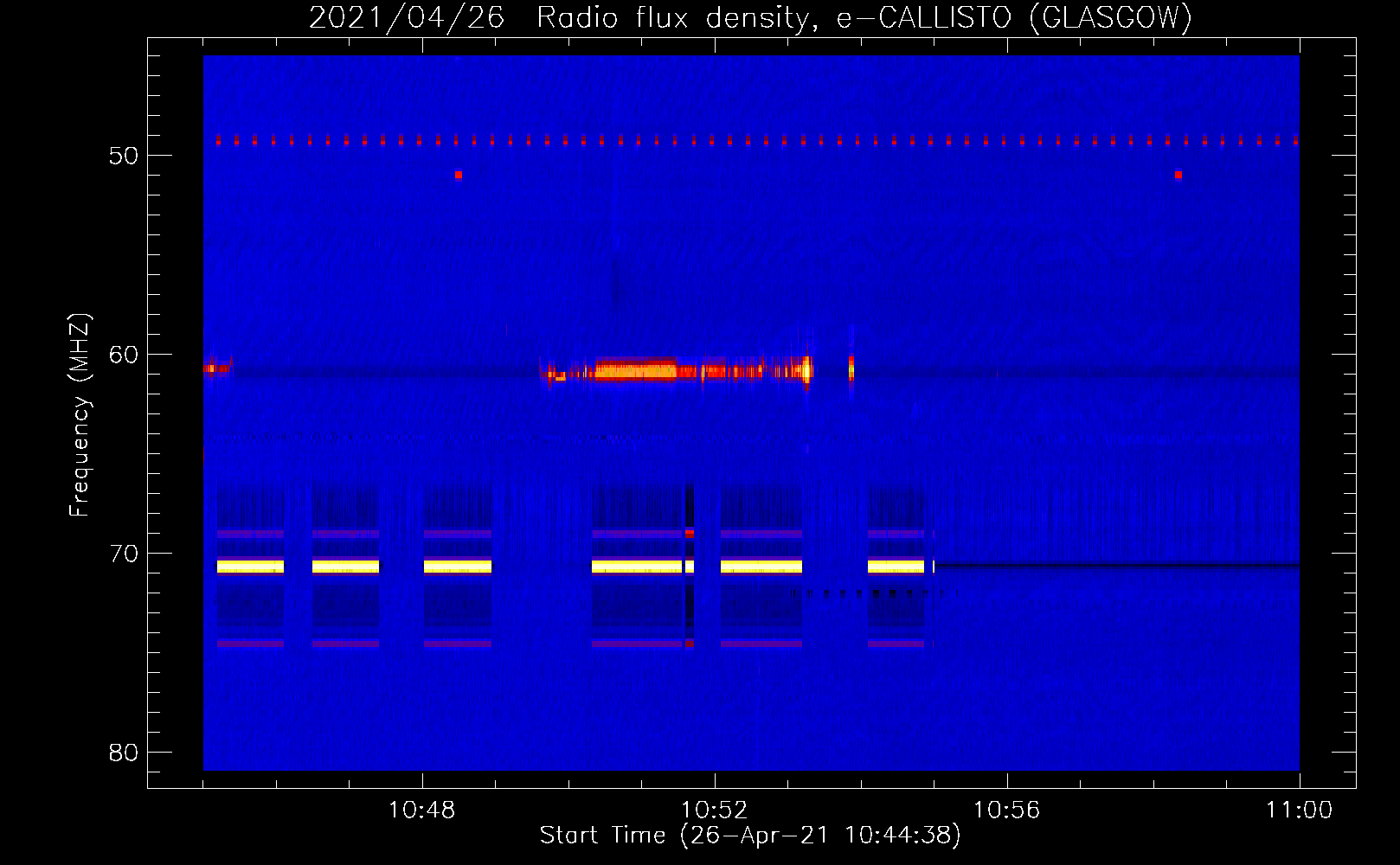The height and width of the screenshot is (865, 1400).
Task: Click the Frequency (MHZ) axis label
Action: tap(80, 415)
